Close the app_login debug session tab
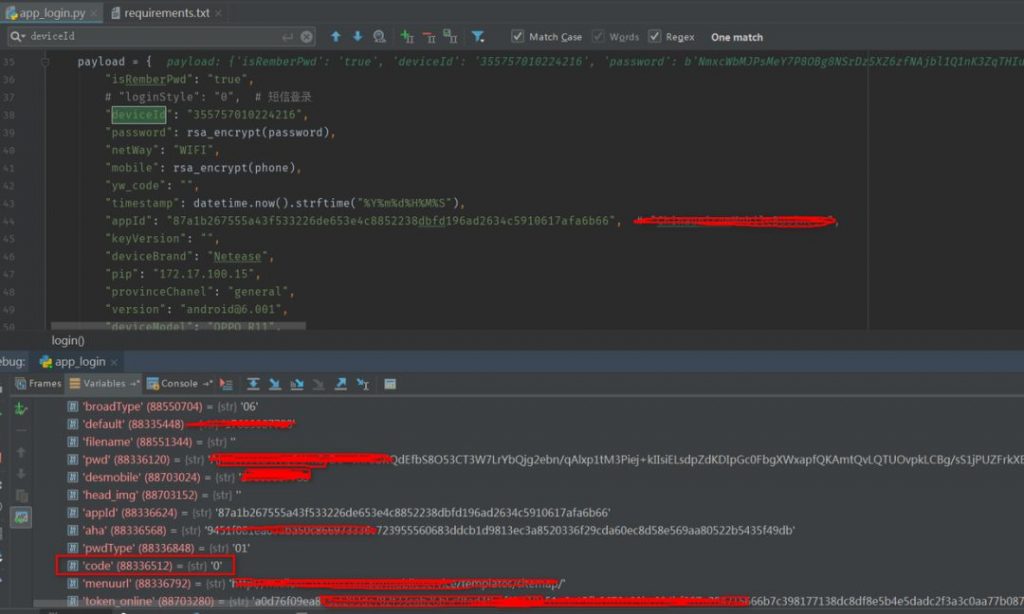The height and width of the screenshot is (614, 1024). pos(114,362)
